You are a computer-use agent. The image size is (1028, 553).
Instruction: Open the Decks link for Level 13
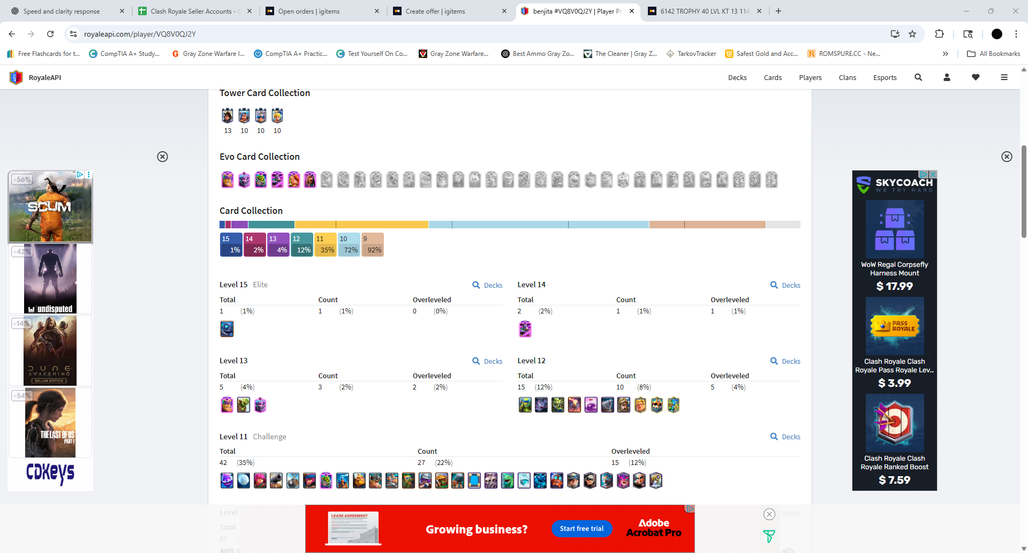click(487, 361)
